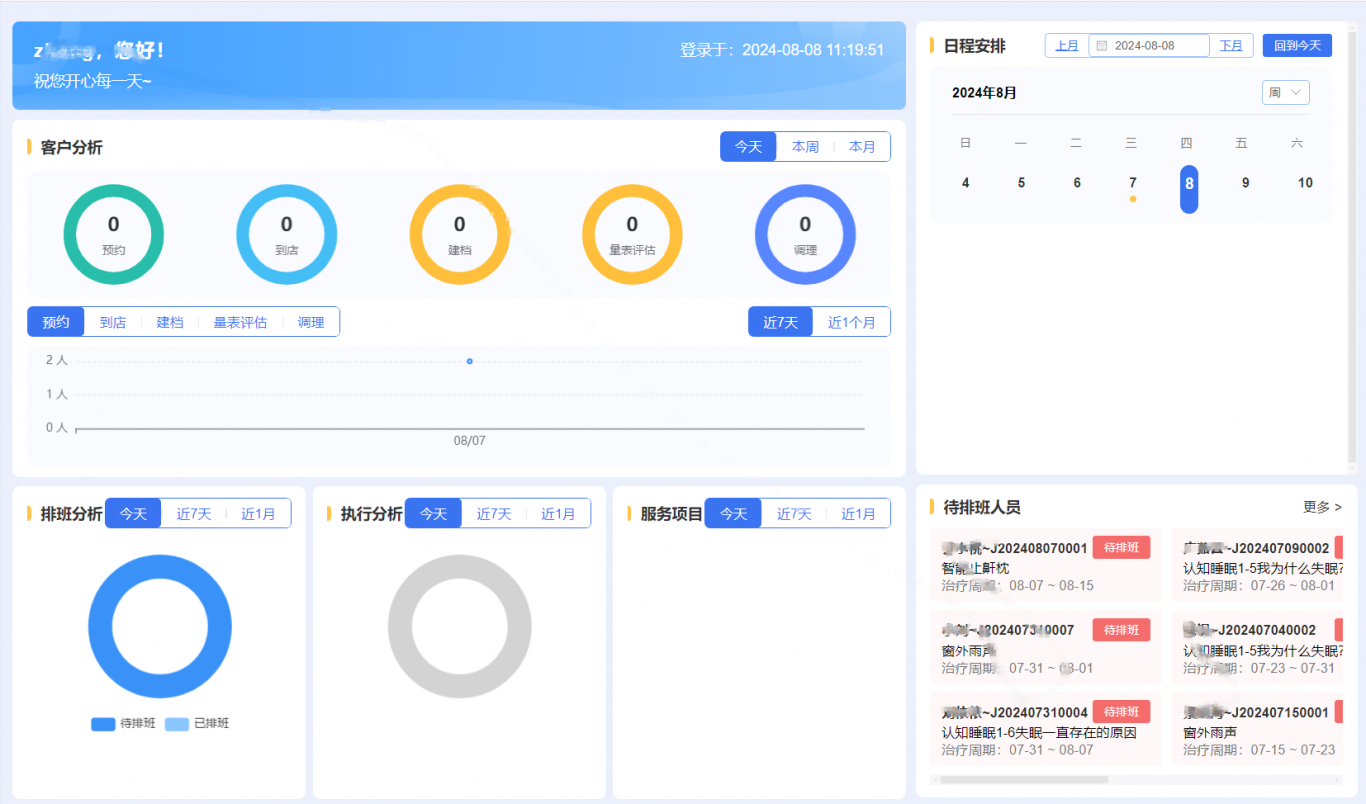Set 服务项目 to 今天

(x=734, y=513)
